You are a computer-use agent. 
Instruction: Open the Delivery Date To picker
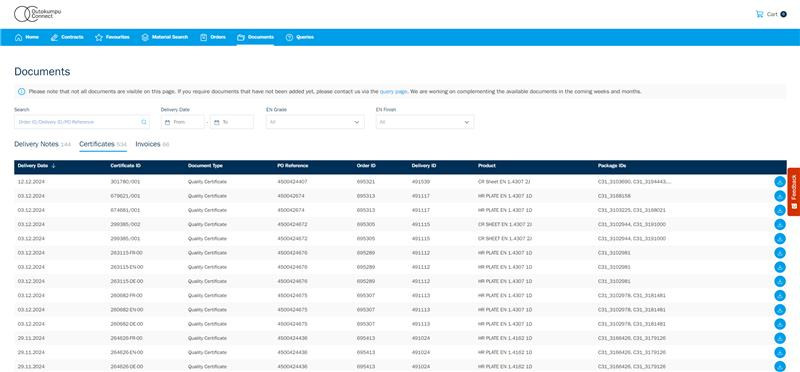tap(232, 122)
